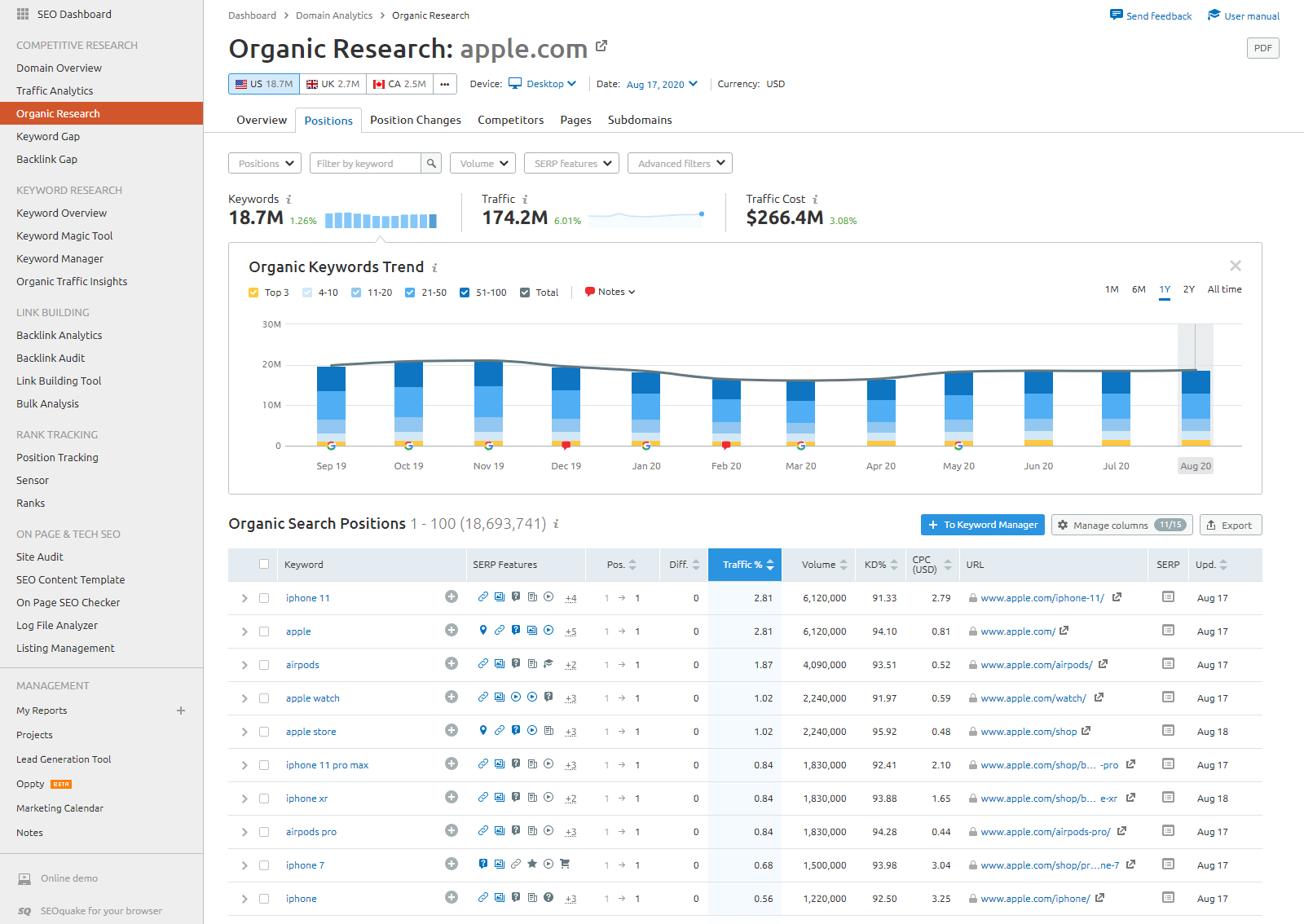1304x924 pixels.
Task: Check the 'iphone 11' row checkbox
Action: tap(264, 598)
